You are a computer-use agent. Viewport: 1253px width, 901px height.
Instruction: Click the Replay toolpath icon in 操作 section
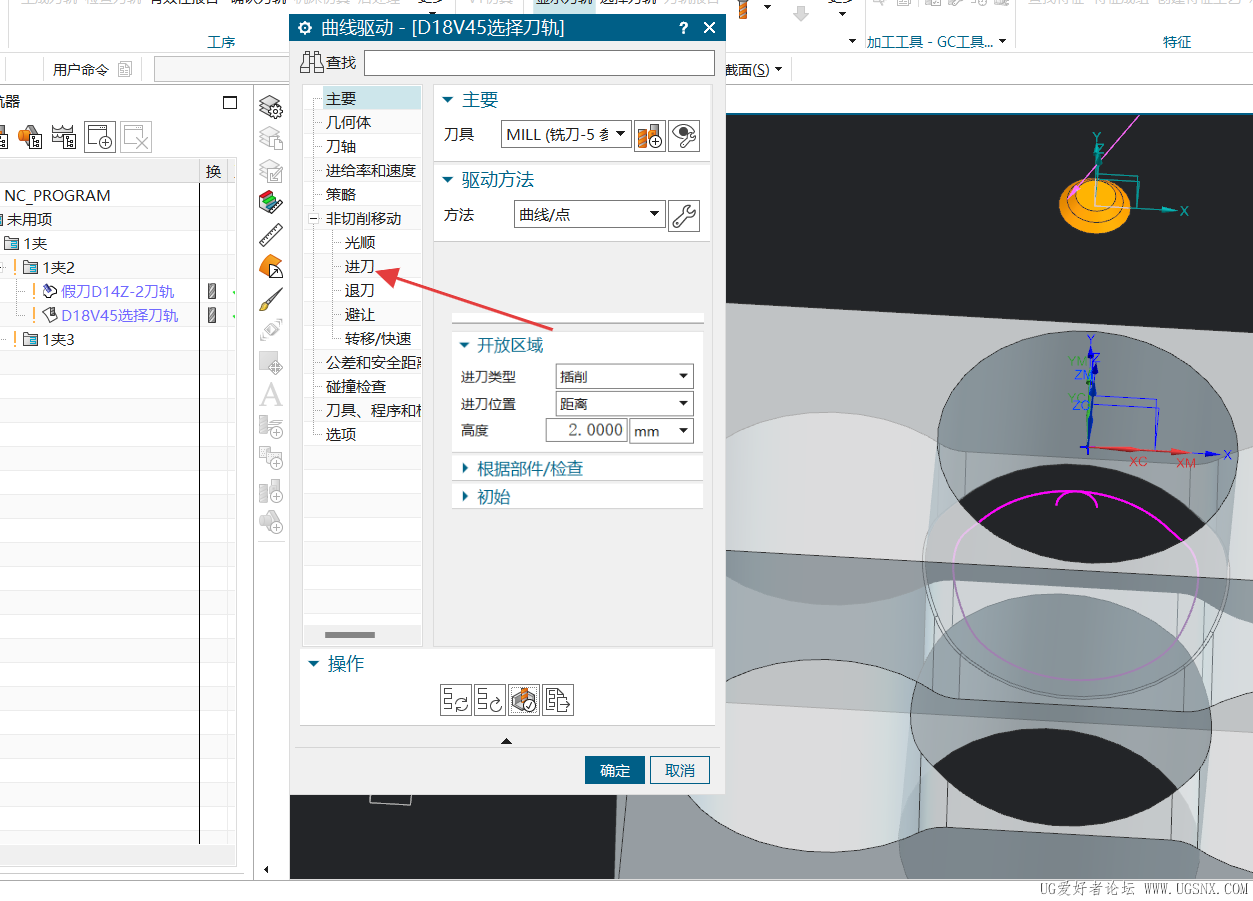point(489,700)
